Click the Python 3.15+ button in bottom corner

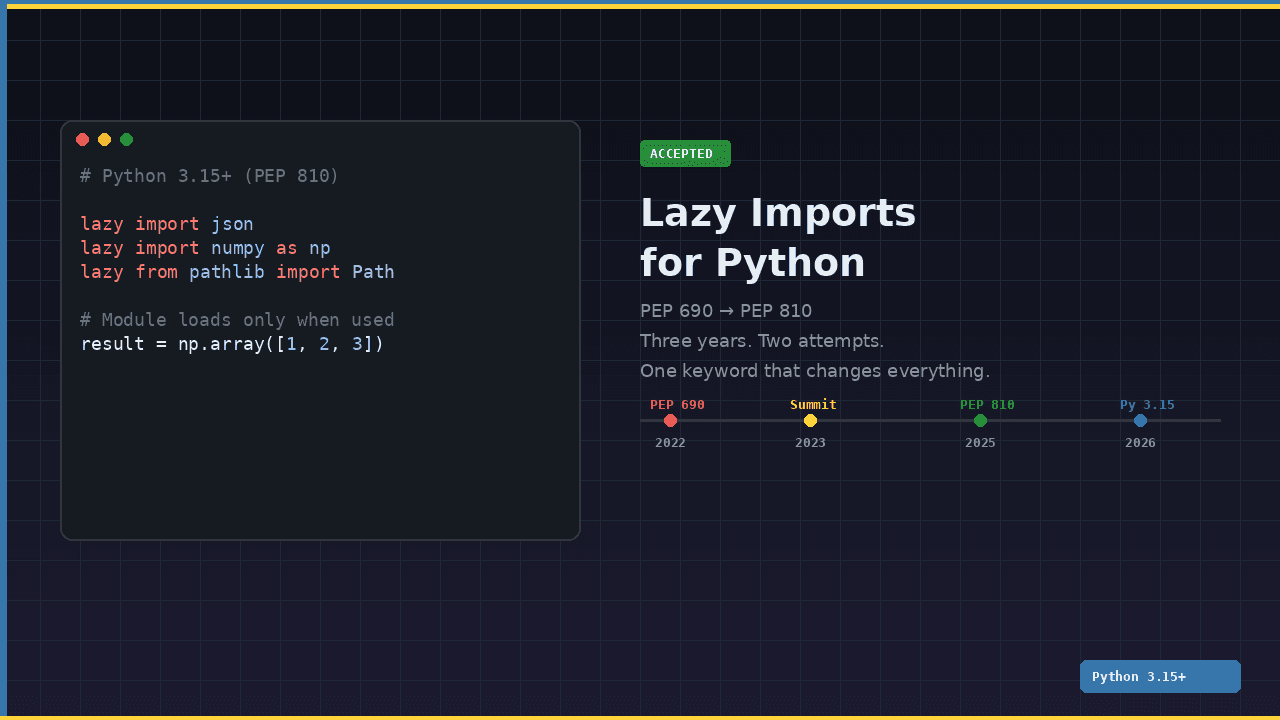tap(1160, 676)
